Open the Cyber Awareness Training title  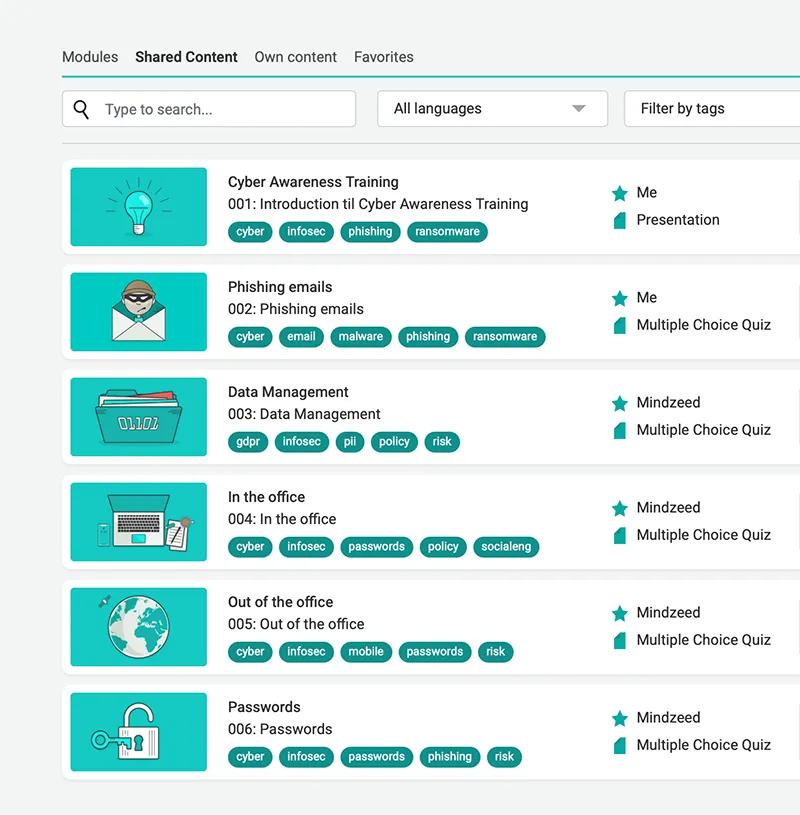coord(313,182)
